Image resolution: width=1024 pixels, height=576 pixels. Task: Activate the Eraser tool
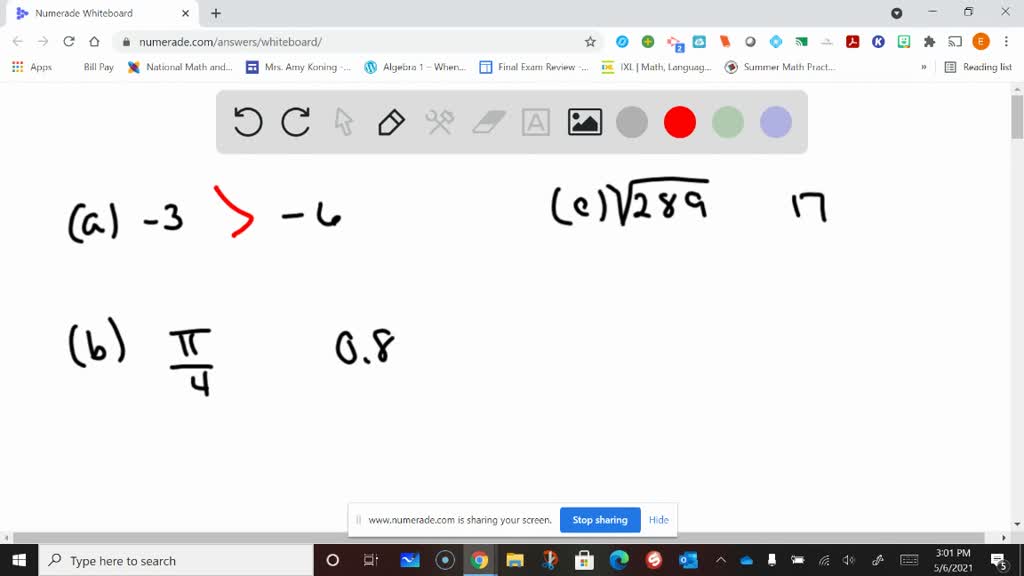coord(487,121)
